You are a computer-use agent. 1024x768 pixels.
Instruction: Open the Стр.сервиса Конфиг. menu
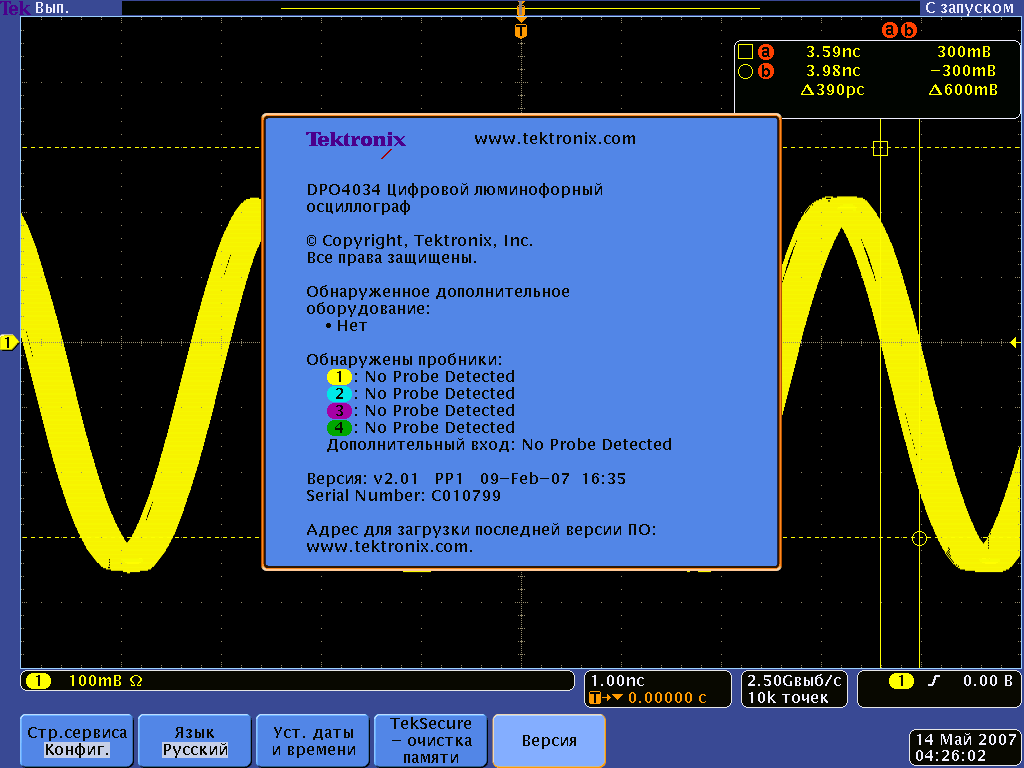pos(77,740)
